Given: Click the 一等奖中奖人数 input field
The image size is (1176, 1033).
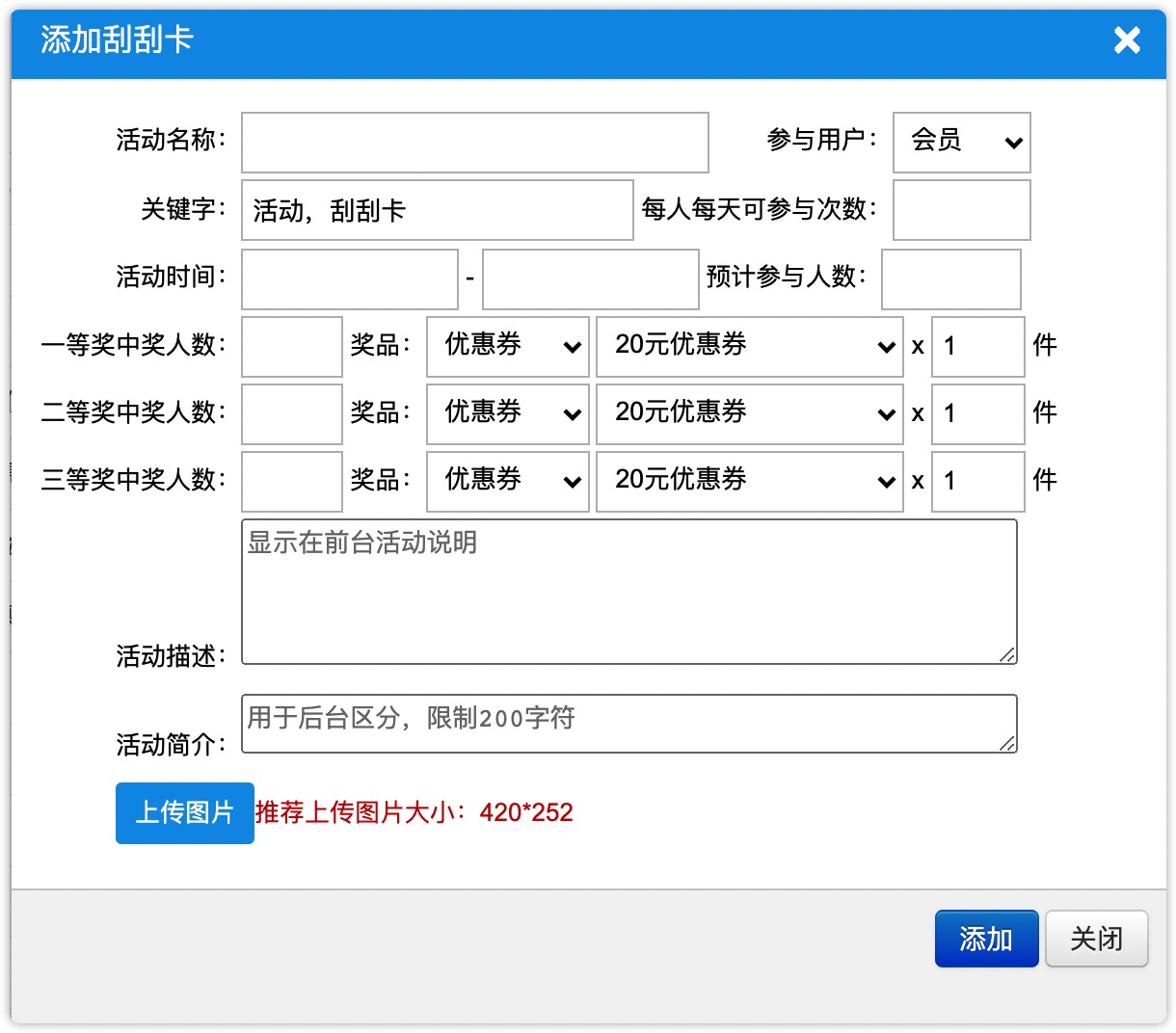Looking at the screenshot, I should tap(291, 347).
